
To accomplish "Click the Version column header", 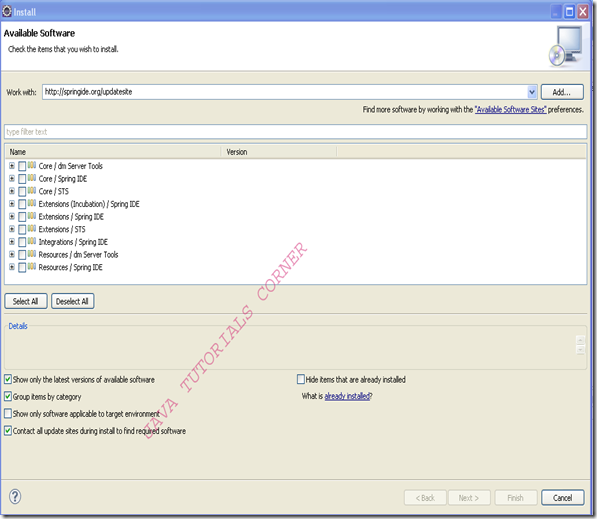I will (x=279, y=152).
